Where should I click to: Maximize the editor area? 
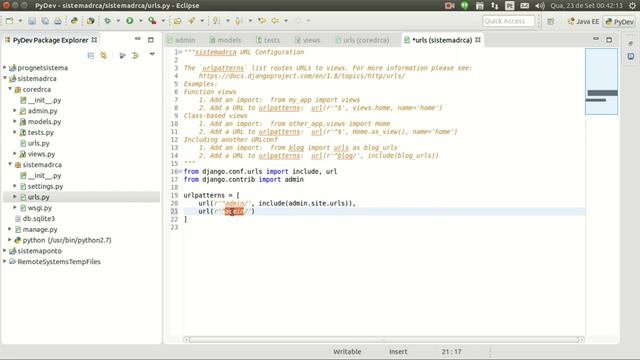pos(609,40)
